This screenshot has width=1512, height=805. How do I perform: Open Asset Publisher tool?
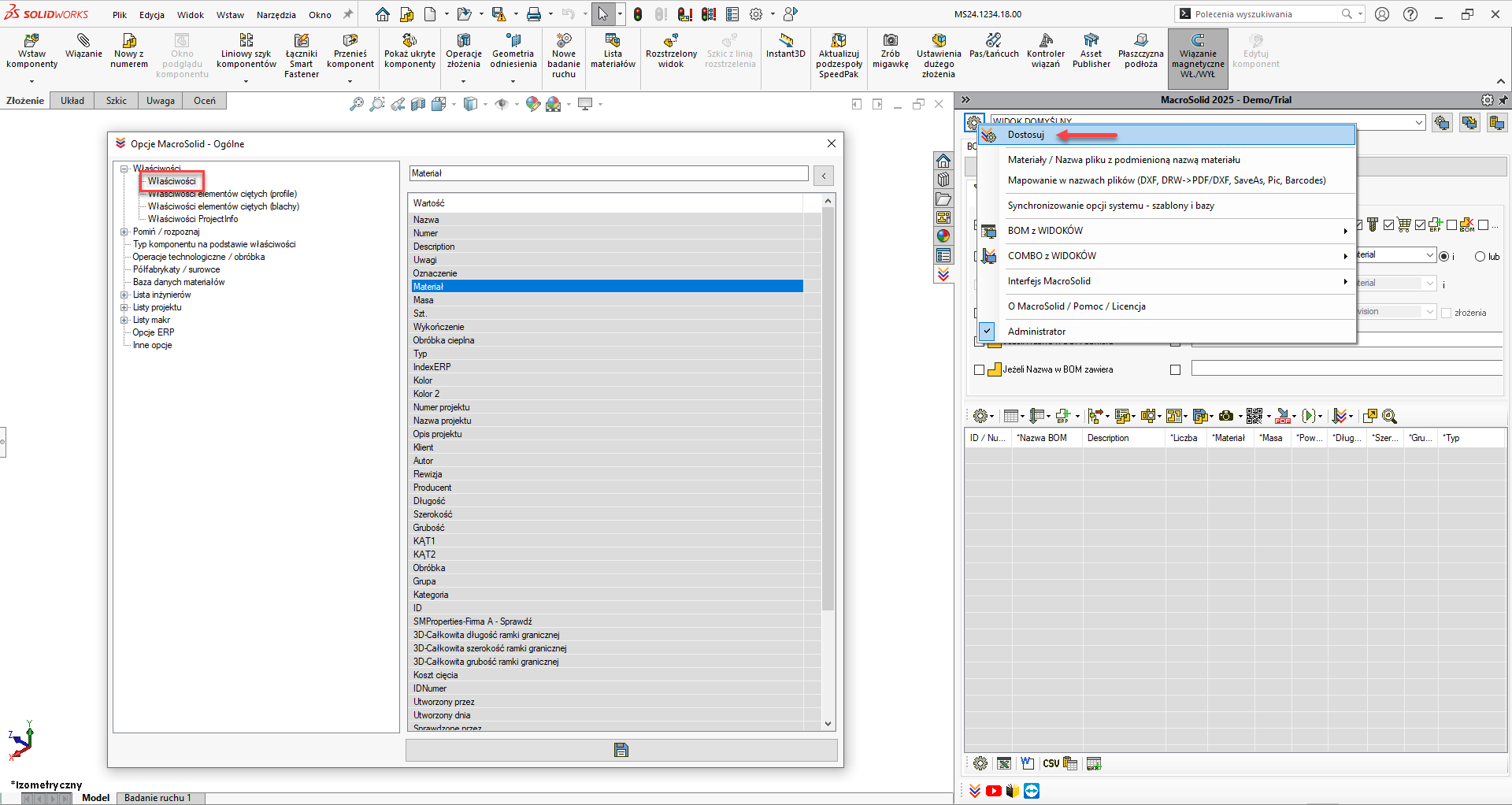coord(1091,52)
